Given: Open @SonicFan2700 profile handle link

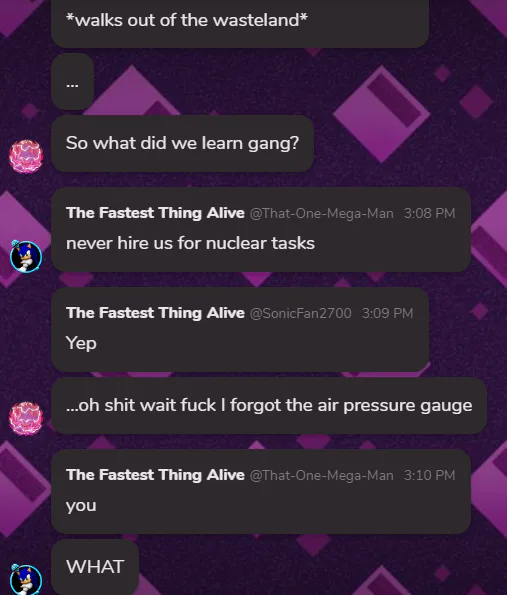Looking at the screenshot, I should pos(300,313).
